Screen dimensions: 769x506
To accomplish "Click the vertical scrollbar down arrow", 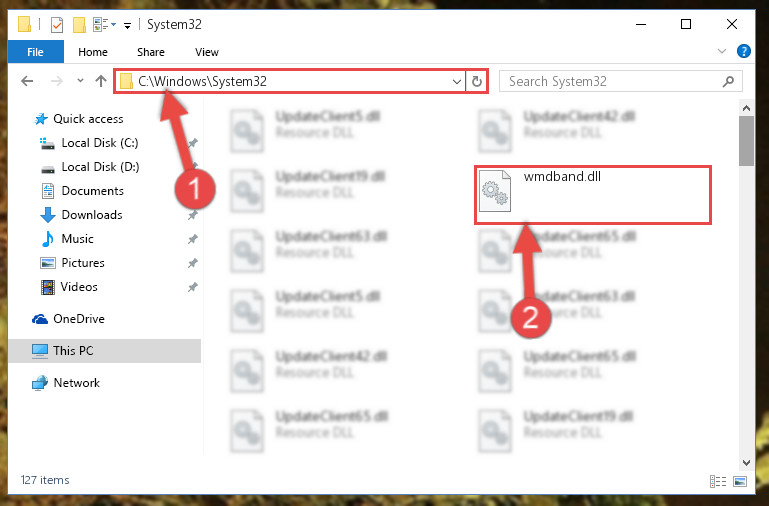I will pos(746,462).
